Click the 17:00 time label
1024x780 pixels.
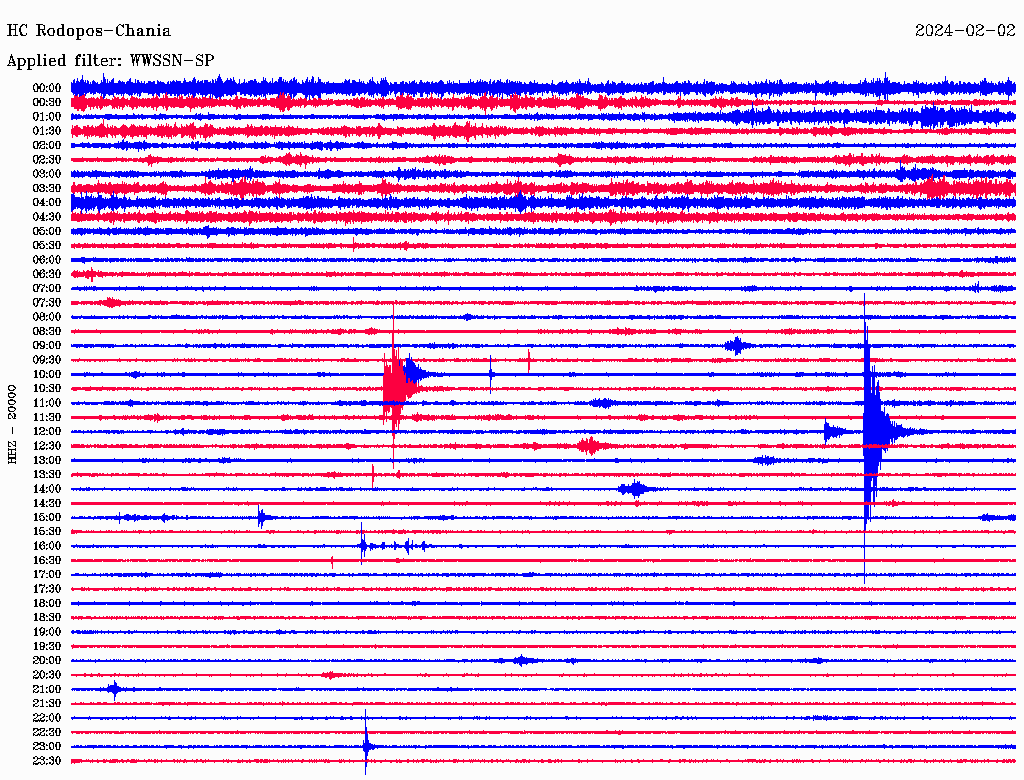coord(47,575)
